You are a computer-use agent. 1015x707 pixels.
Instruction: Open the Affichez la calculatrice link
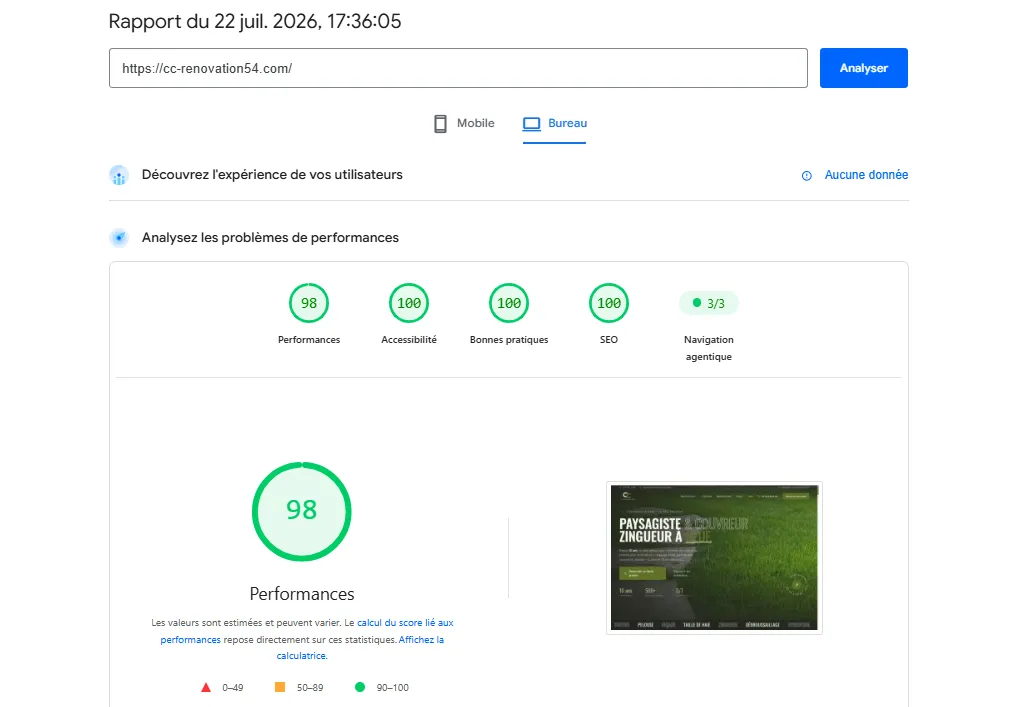pos(360,647)
